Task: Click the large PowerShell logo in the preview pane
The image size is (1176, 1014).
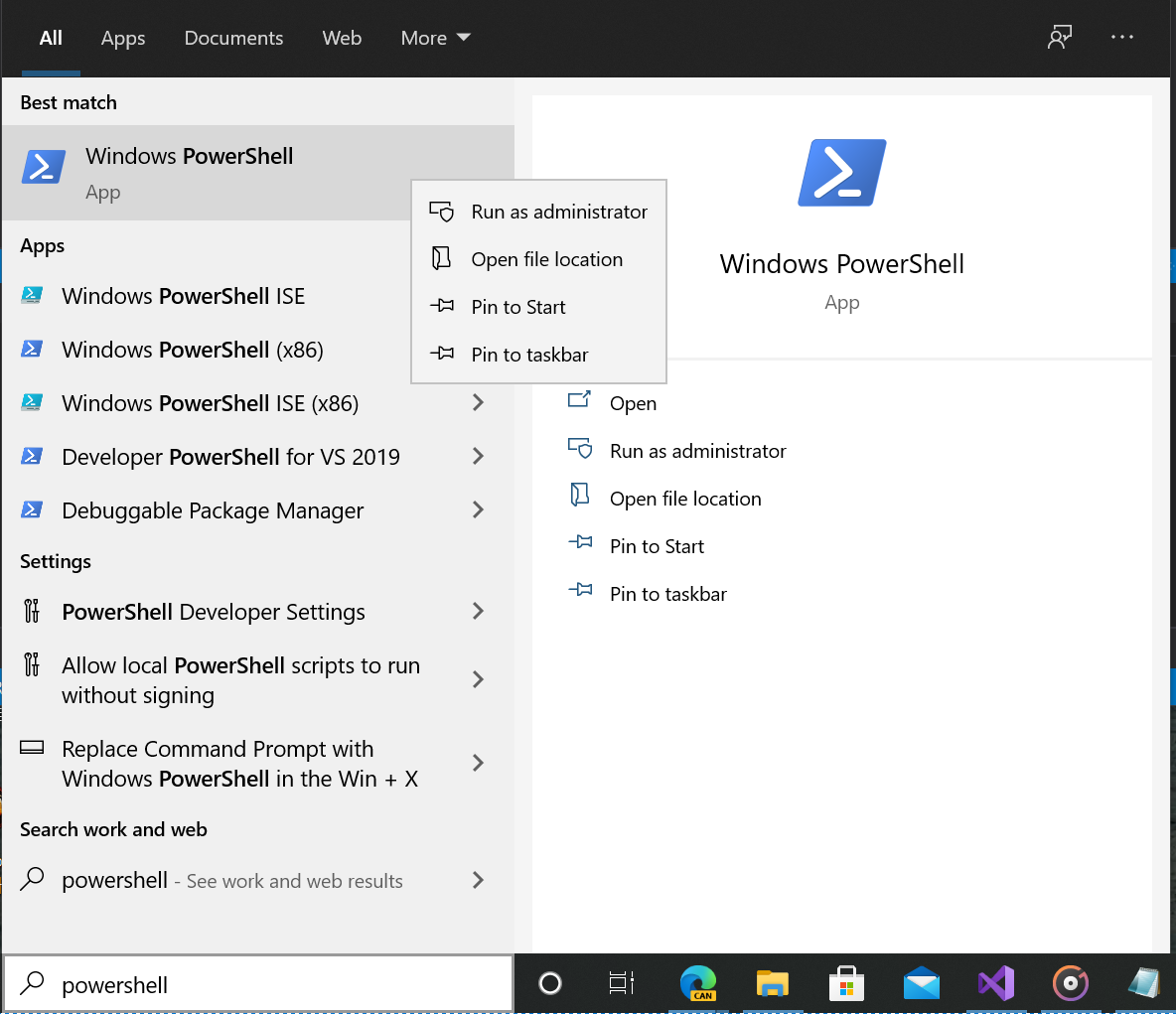Action: coord(841,173)
